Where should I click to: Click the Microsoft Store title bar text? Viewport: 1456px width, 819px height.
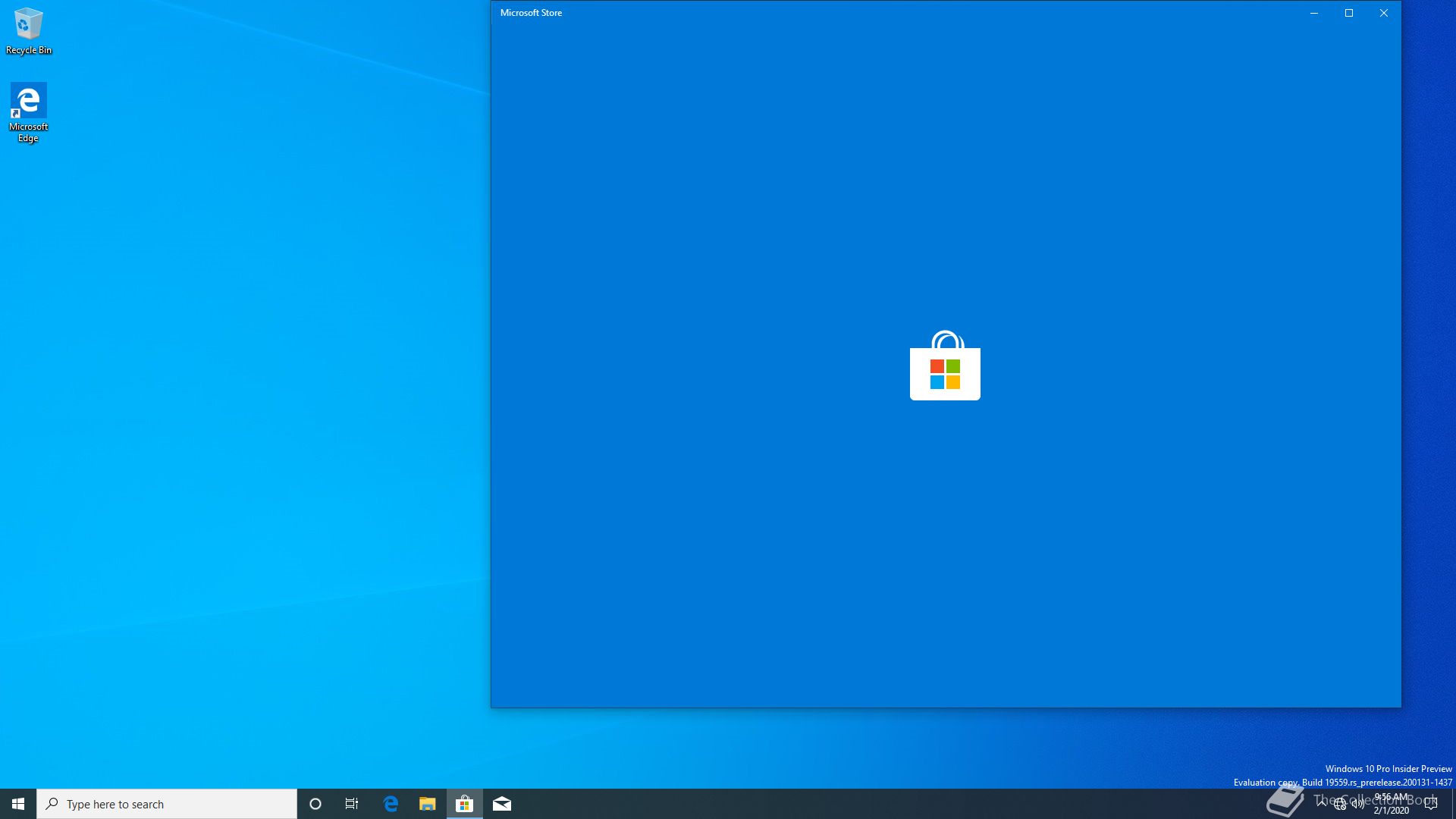coord(531,13)
